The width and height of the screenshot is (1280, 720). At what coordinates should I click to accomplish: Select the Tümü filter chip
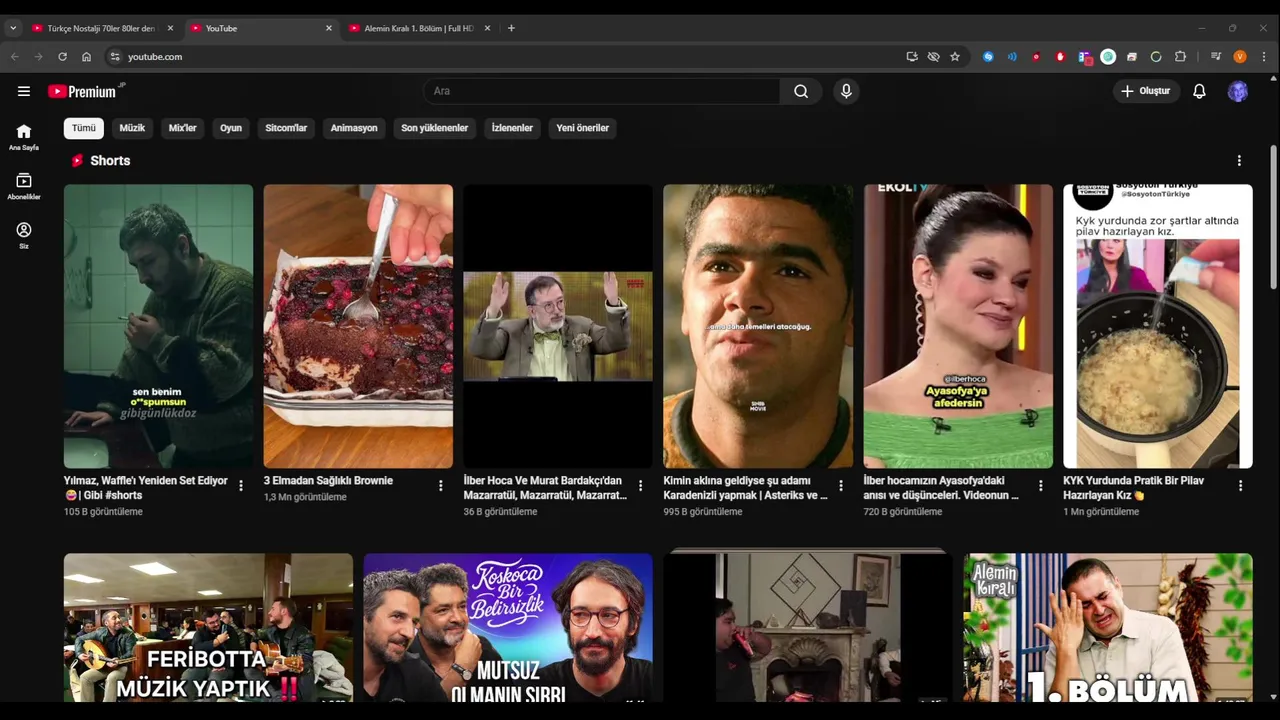click(x=84, y=128)
